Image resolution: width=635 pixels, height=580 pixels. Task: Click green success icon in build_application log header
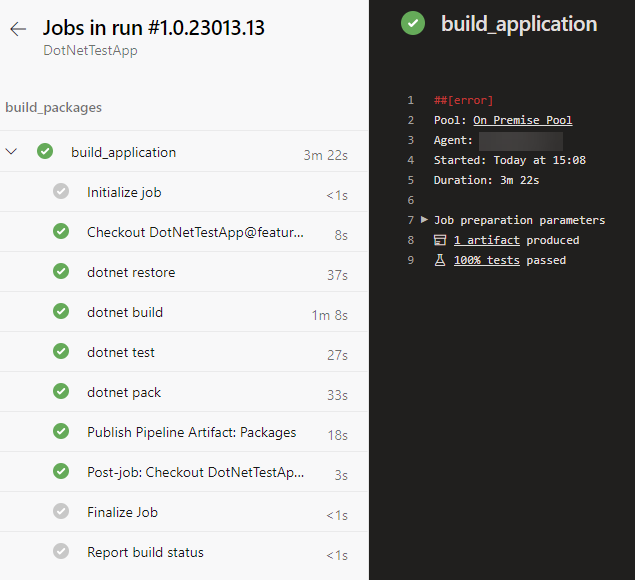coord(413,24)
